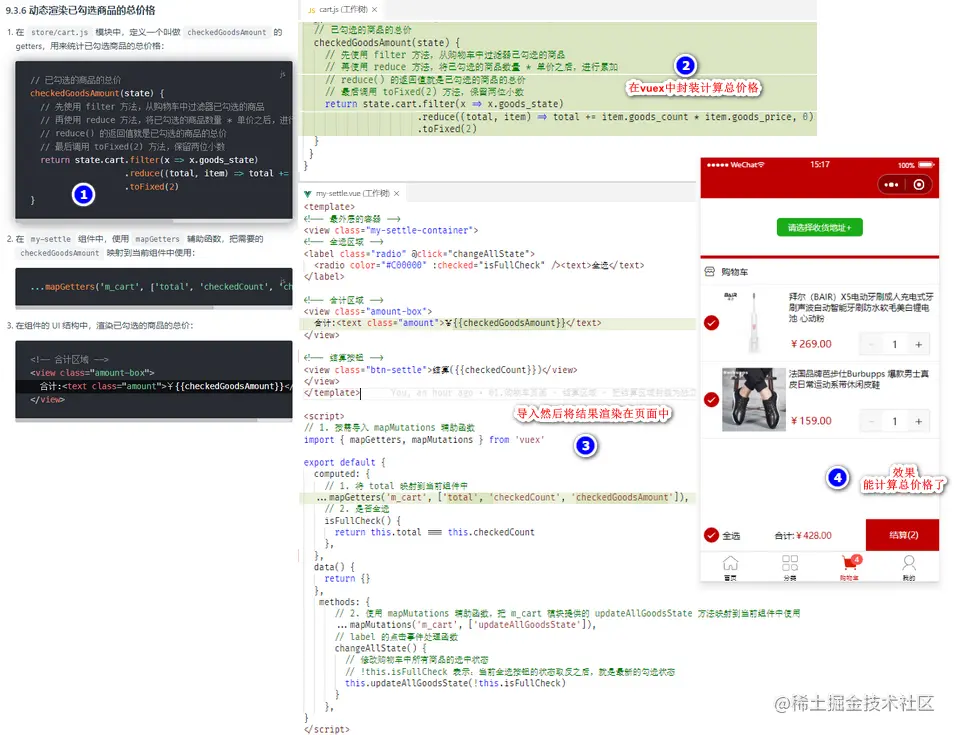Click the 9.3.6 section heading
This screenshot has width=956, height=735.
[80, 10]
